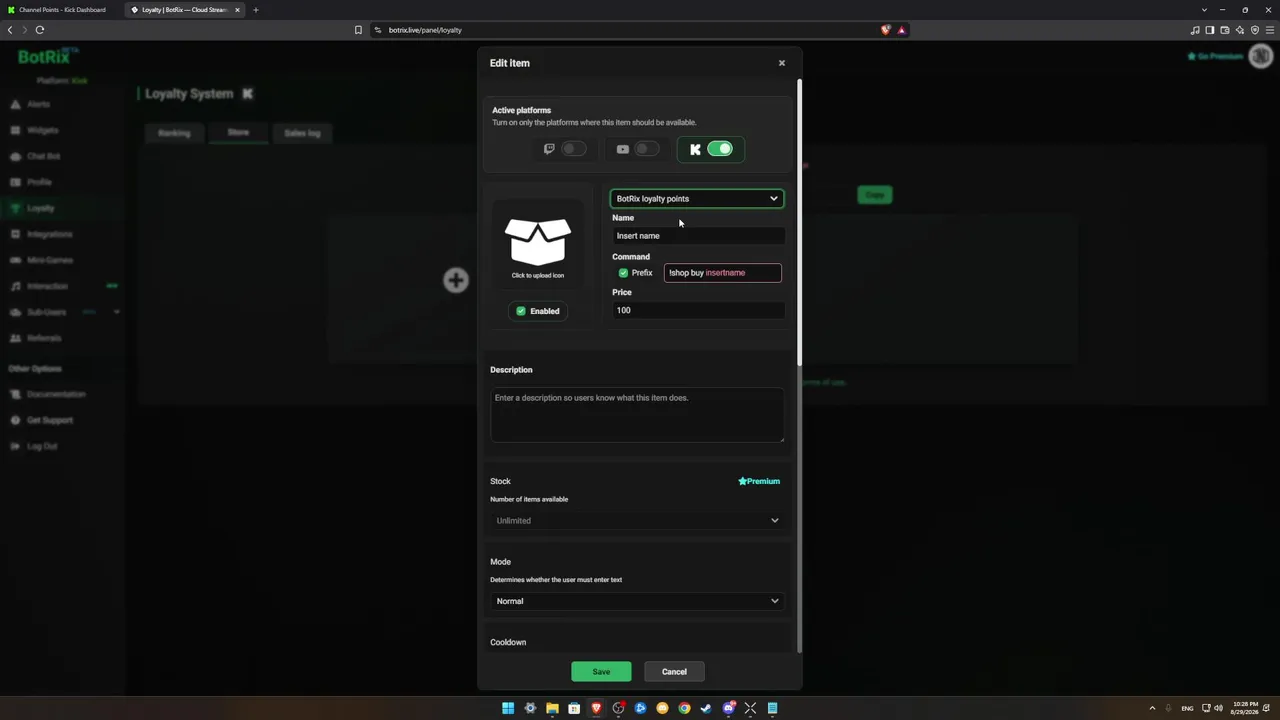Close the Edit item dialog with X

[x=782, y=63]
